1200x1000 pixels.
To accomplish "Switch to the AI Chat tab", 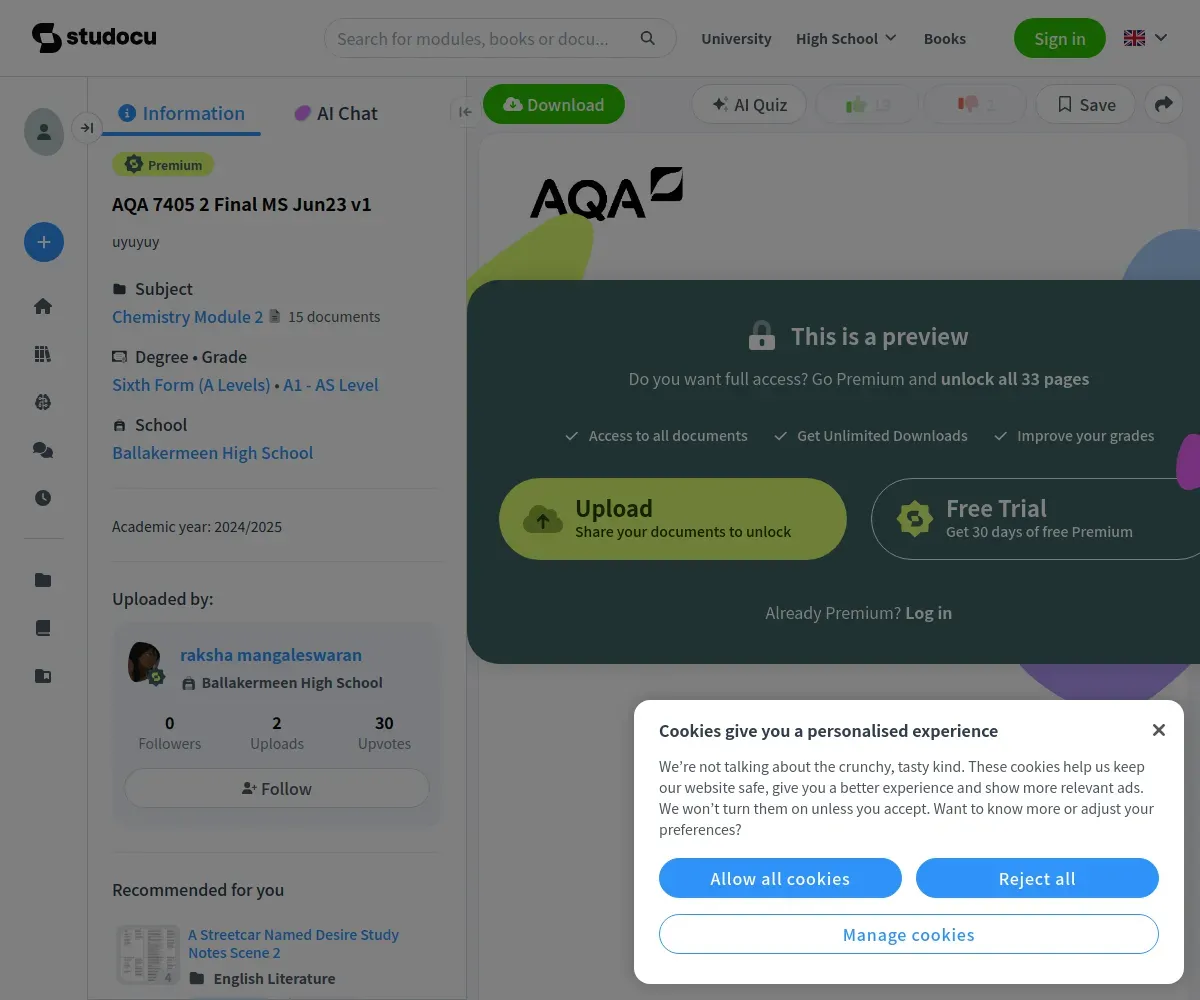I will (x=336, y=113).
